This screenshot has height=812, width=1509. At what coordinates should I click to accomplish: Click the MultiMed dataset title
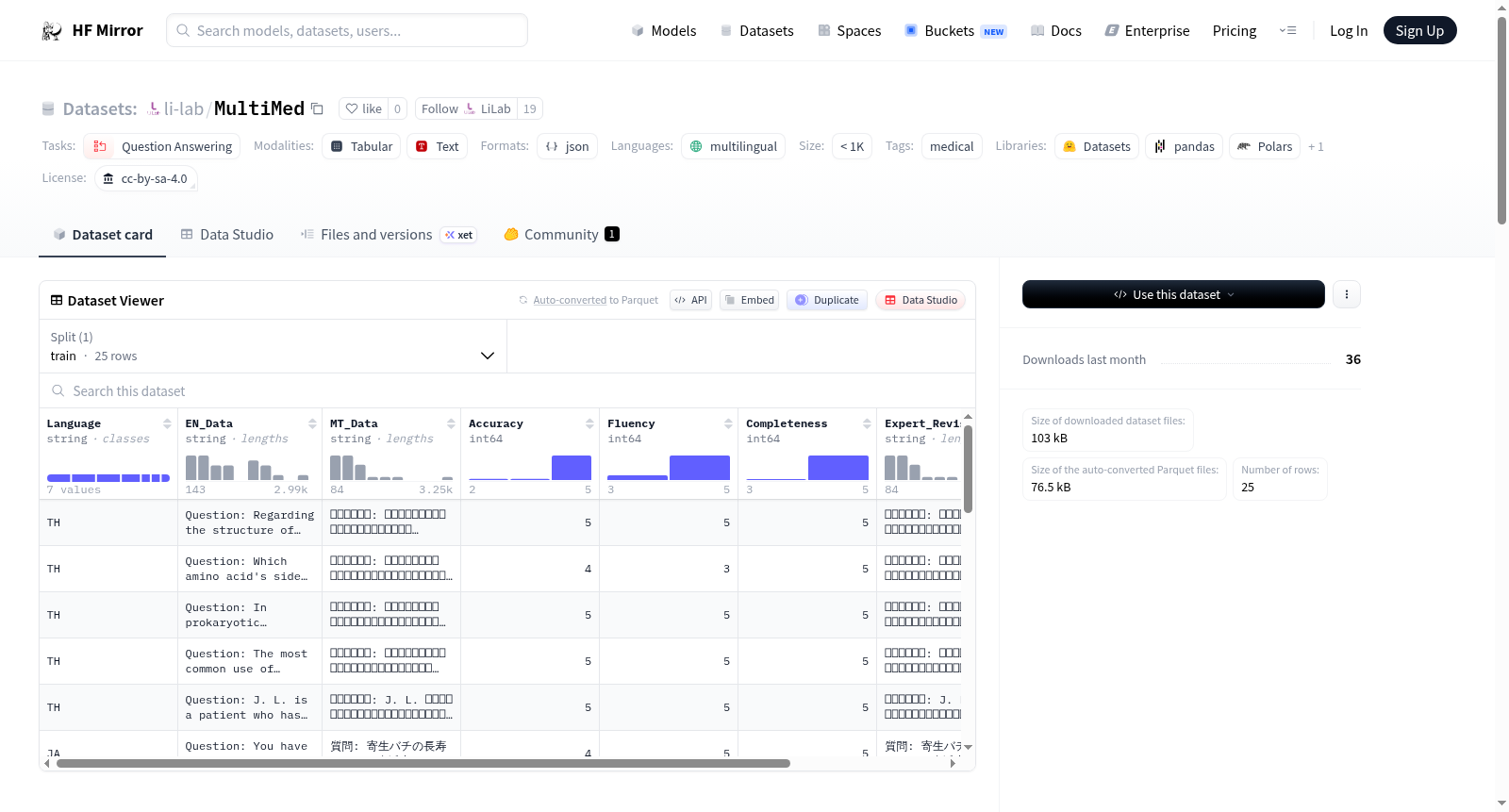click(259, 108)
